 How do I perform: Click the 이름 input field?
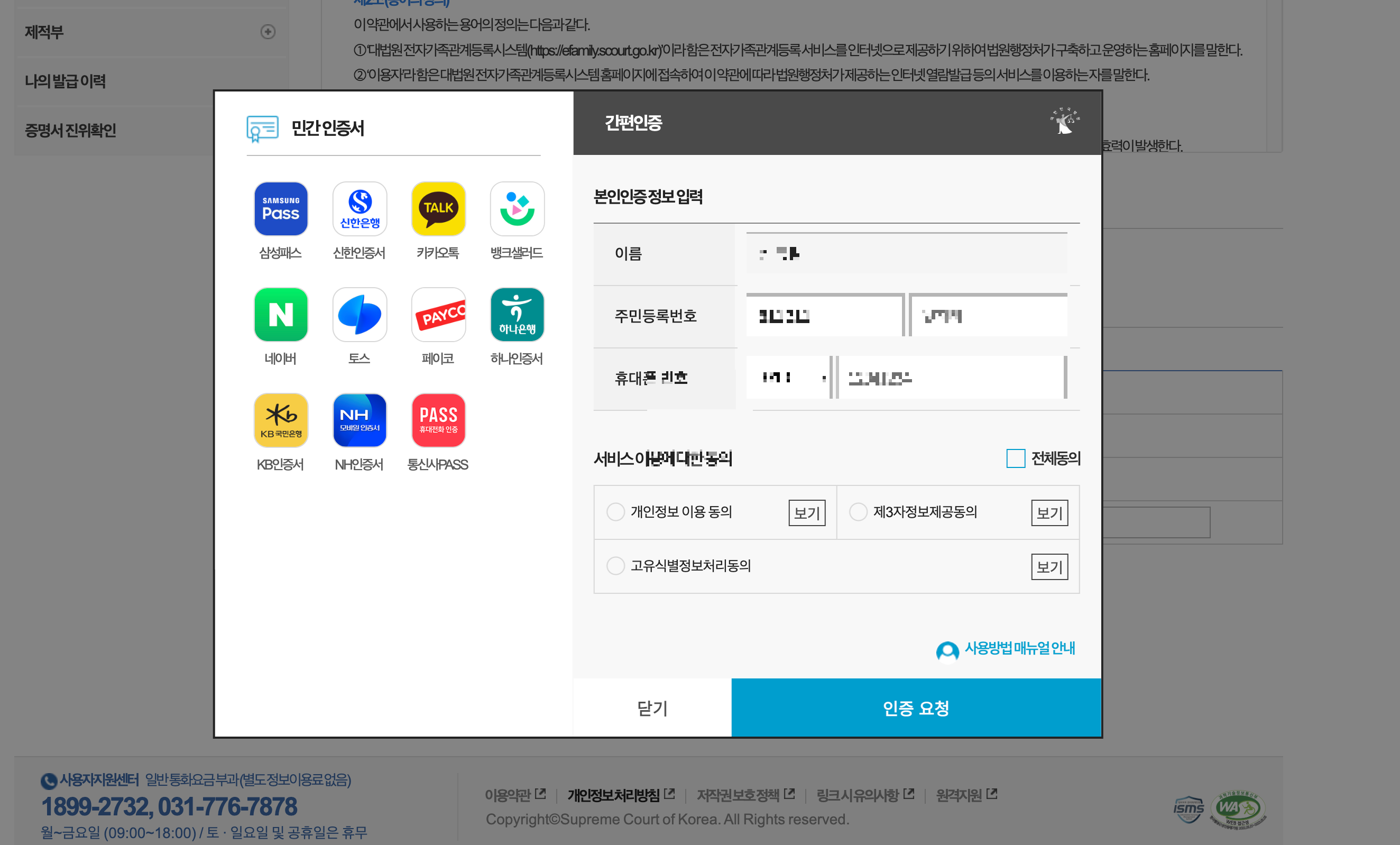(x=906, y=254)
